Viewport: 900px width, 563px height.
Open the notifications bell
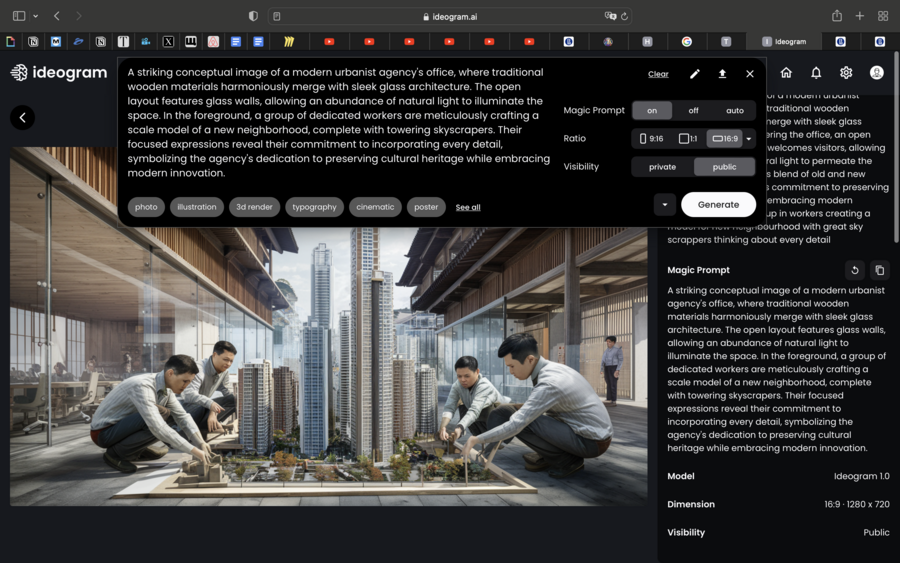pos(816,73)
